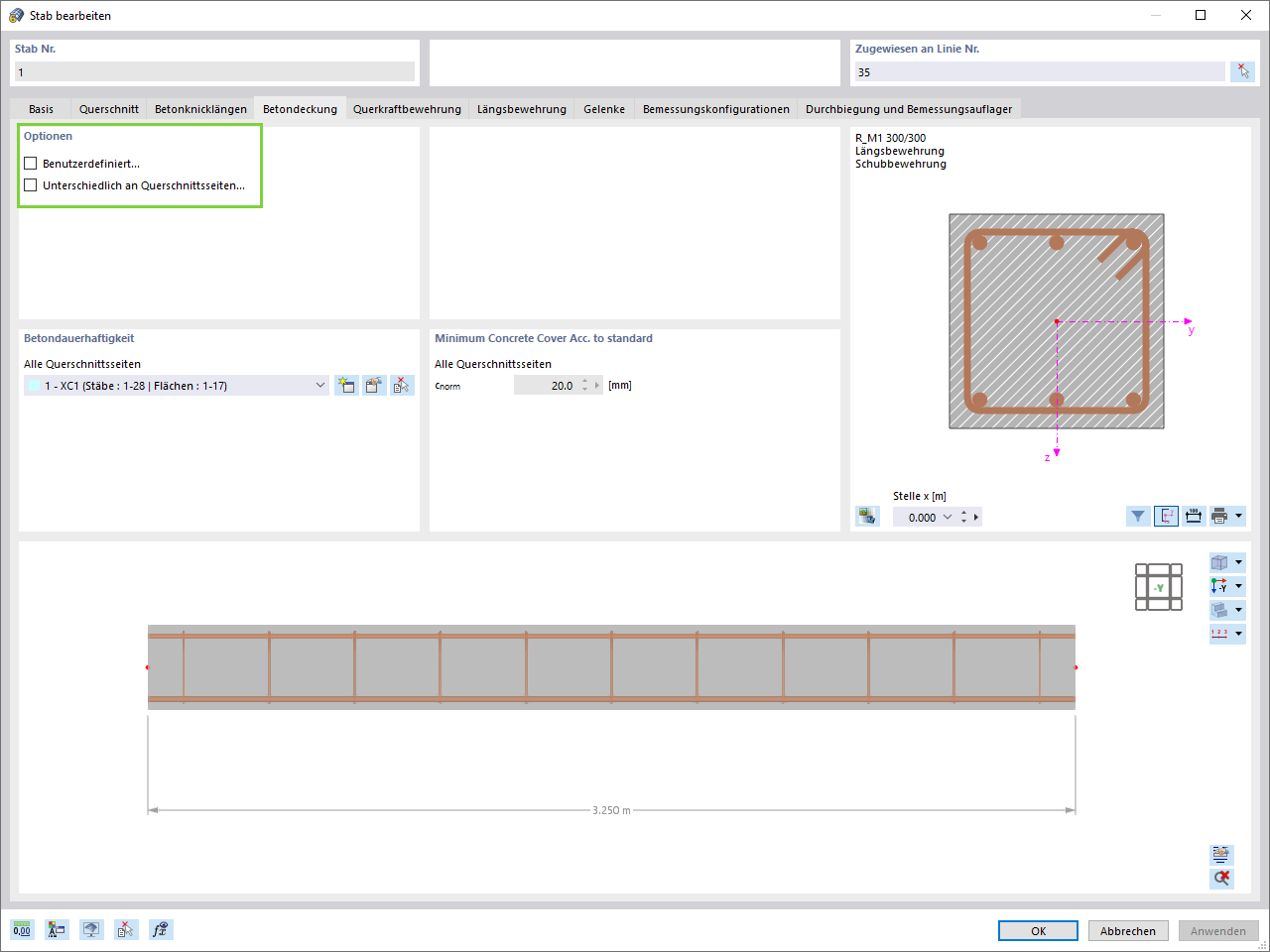Enable the Benutzerdefiniert checkbox
This screenshot has height=952, width=1270.
coord(31,164)
